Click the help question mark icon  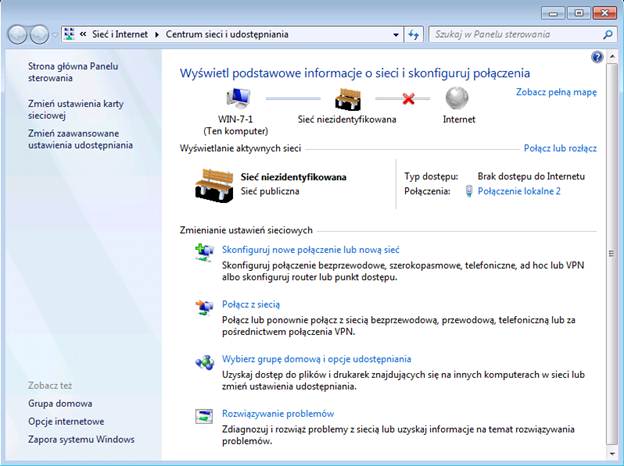point(597,58)
